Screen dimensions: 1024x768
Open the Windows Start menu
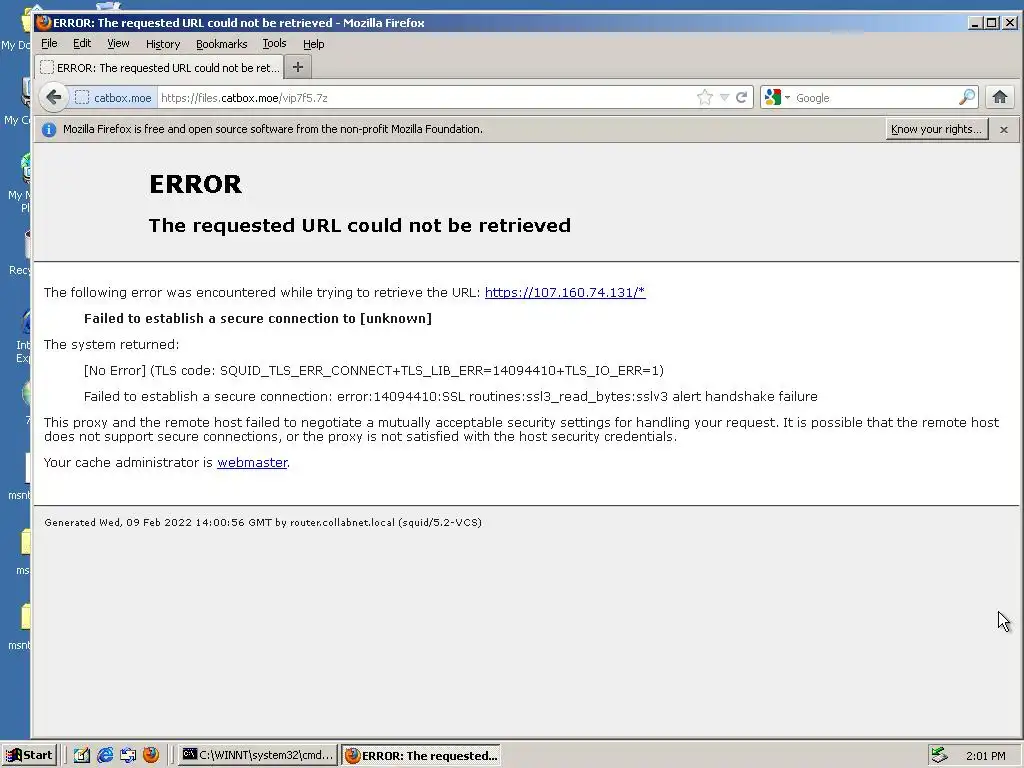(29, 755)
